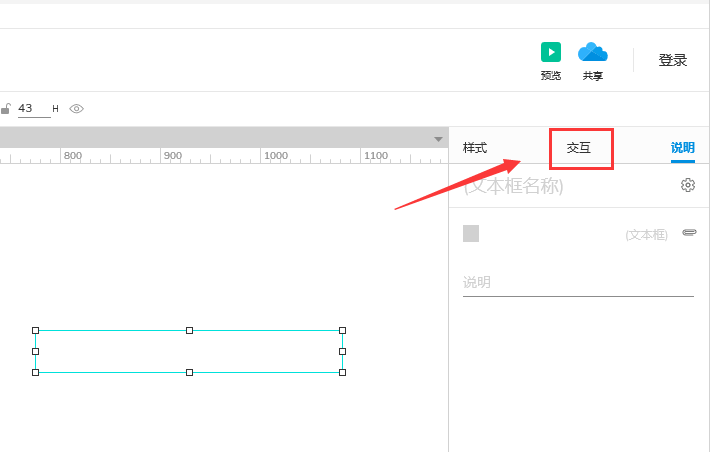Click the top-left resize handle of text box
The width and height of the screenshot is (710, 452).
click(35, 331)
